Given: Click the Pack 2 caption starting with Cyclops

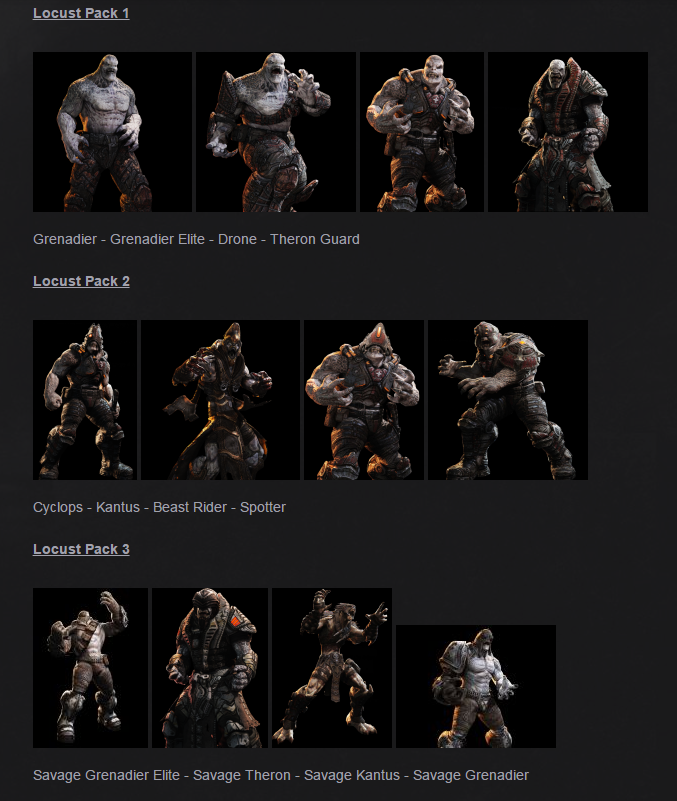Looking at the screenshot, I should tap(159, 507).
